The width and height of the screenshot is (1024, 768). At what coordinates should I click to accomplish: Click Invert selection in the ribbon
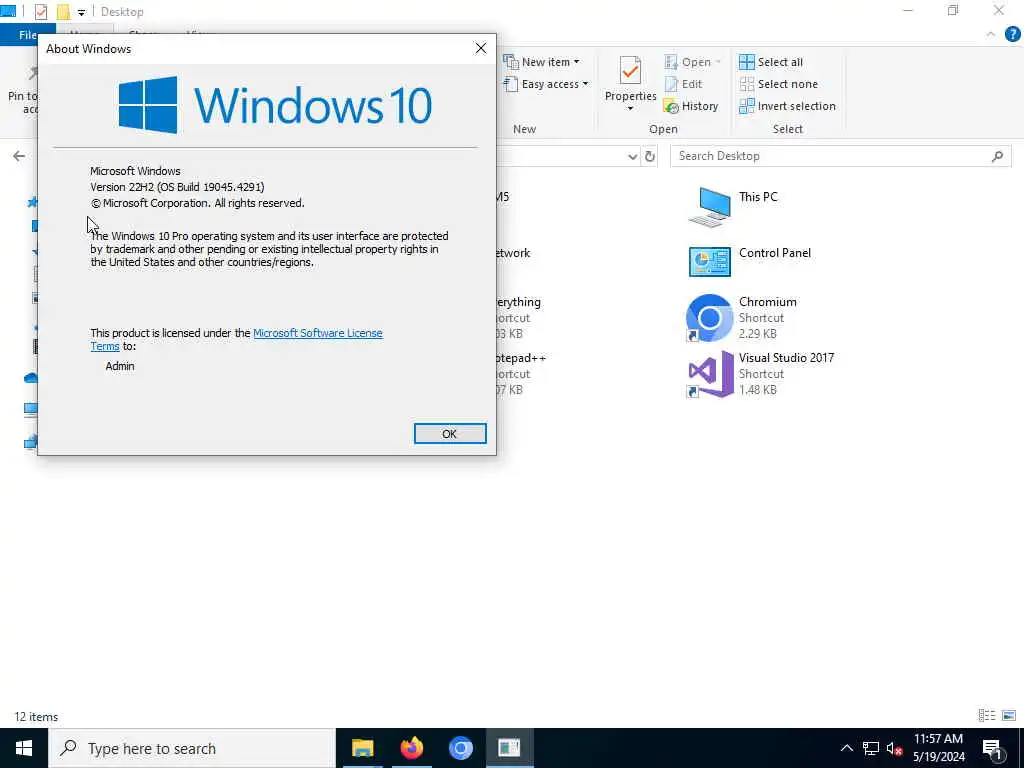[x=788, y=106]
